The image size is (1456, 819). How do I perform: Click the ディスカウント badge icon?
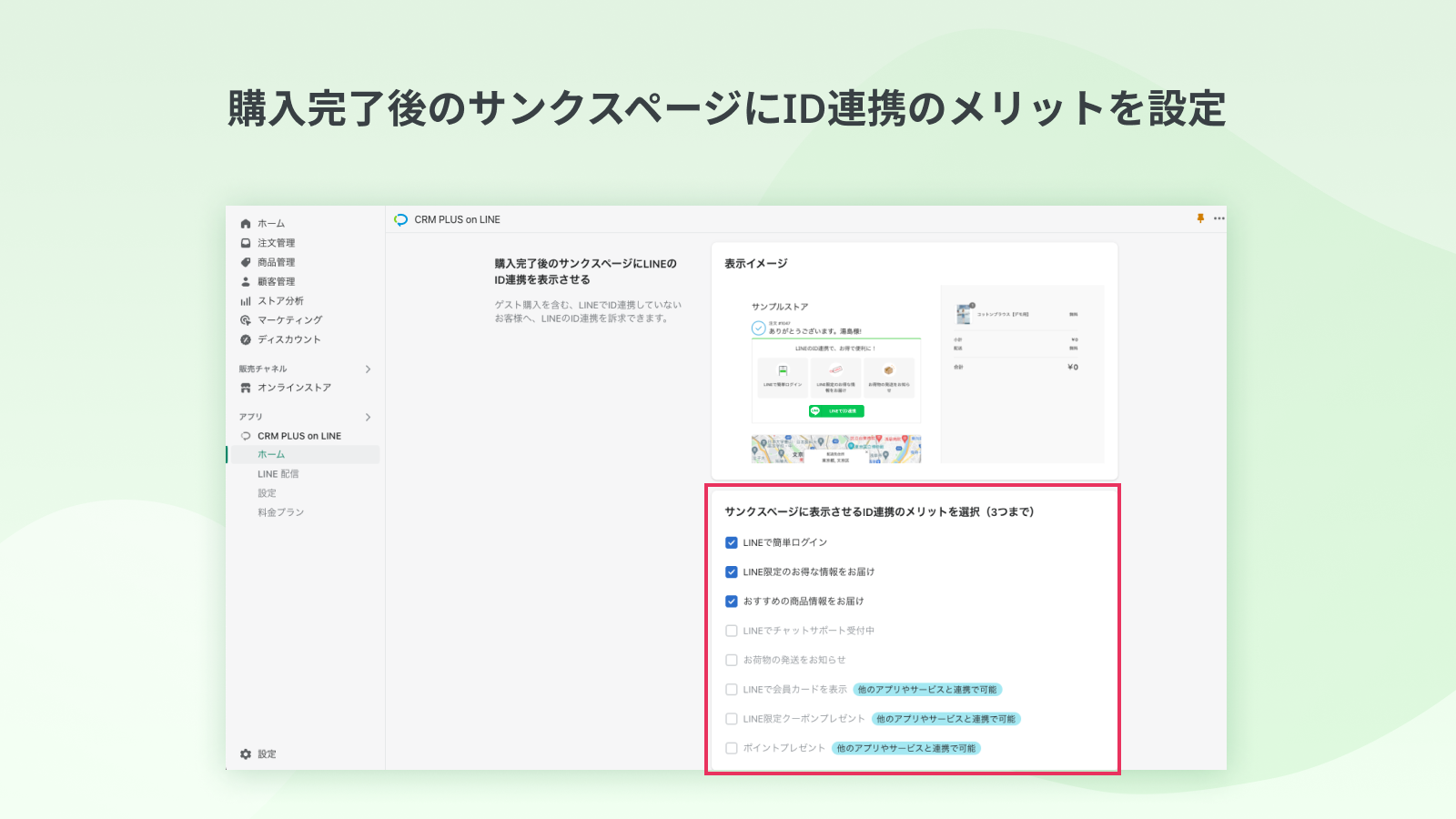click(x=246, y=339)
